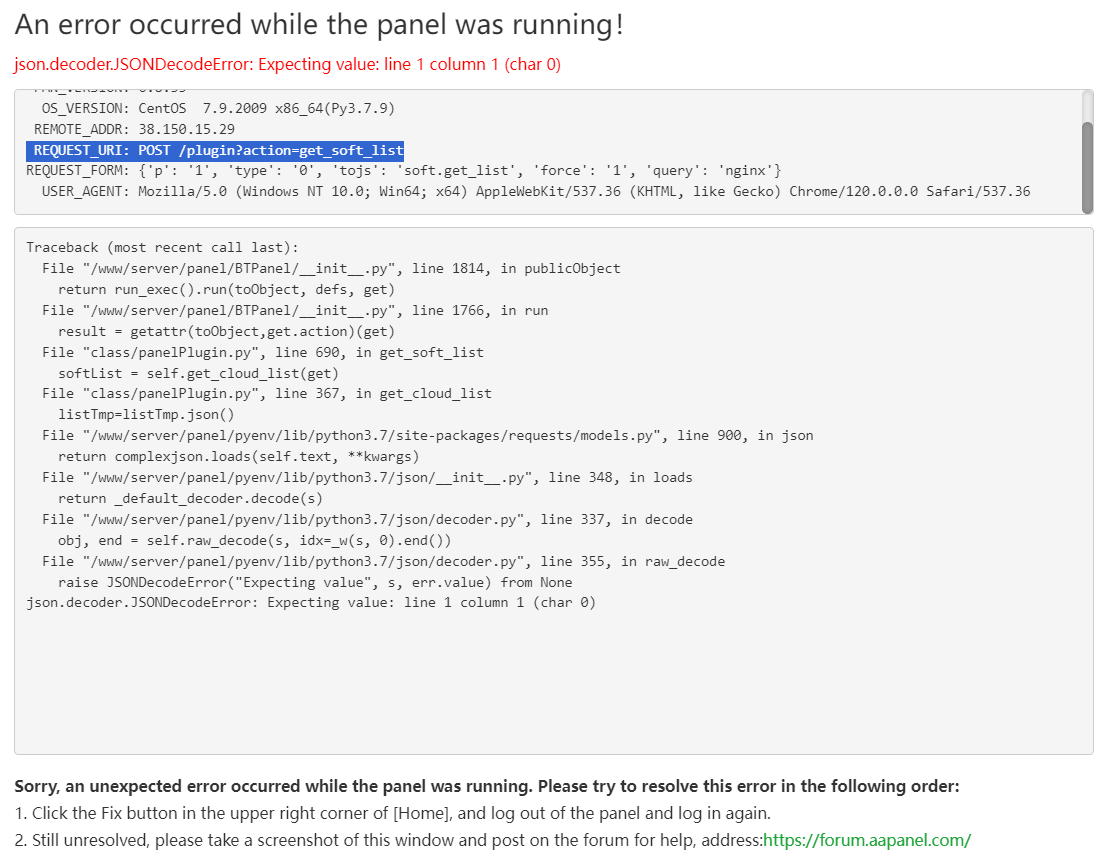Image resolution: width=1108 pixels, height=867 pixels.
Task: Click the "Traceback (most recent call last)" line
Action: point(162,247)
